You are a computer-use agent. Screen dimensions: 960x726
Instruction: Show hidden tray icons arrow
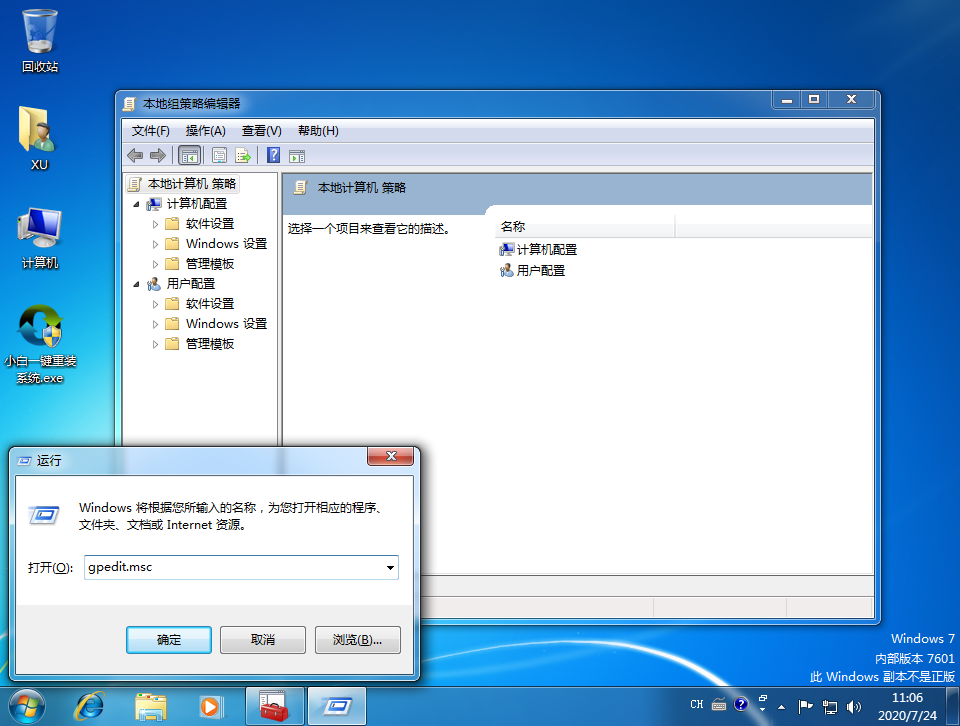point(782,708)
